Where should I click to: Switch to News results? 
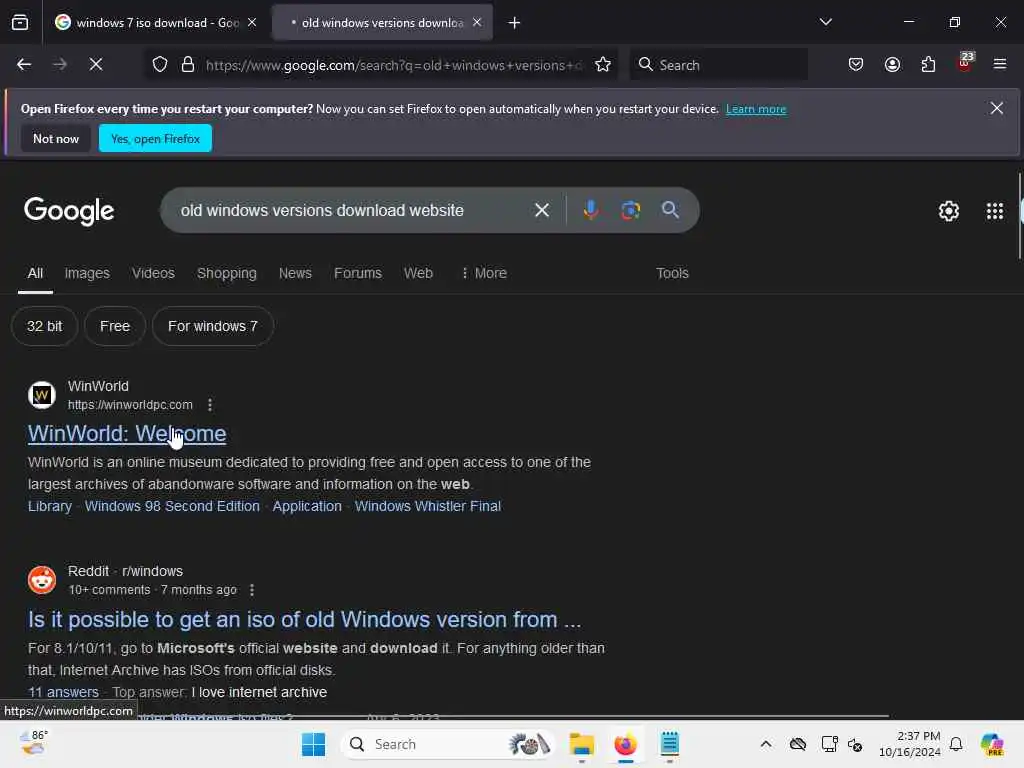295,273
